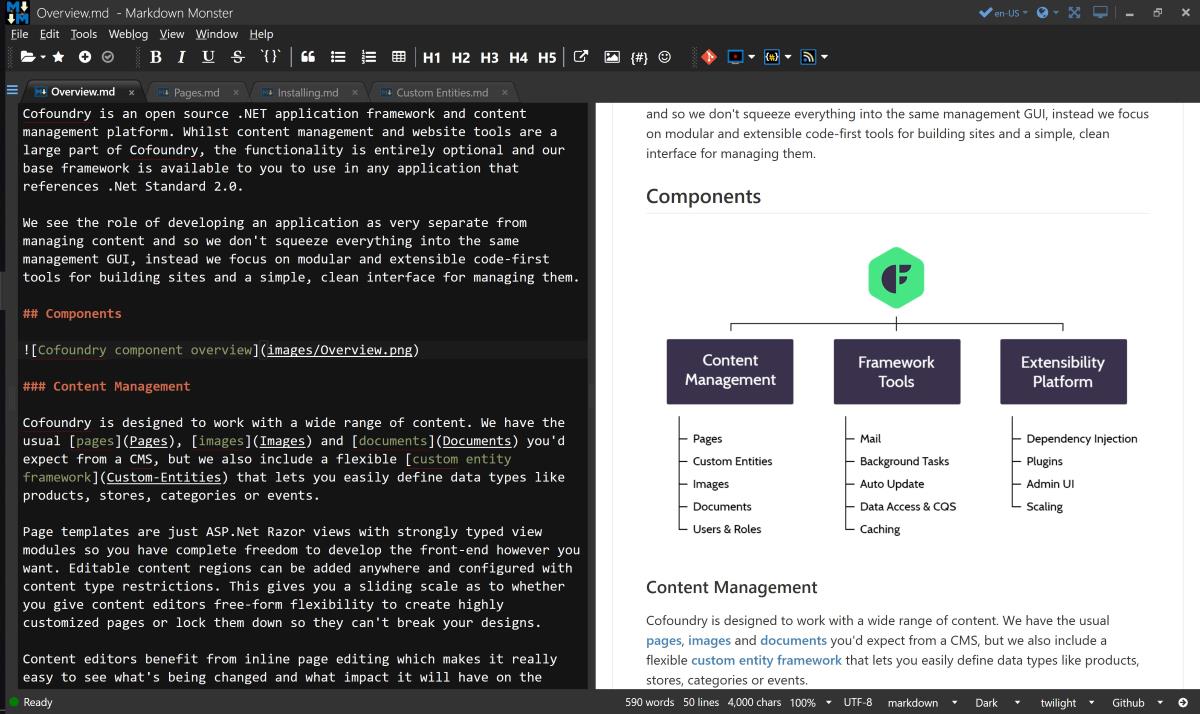
Task: Open the en-US spell check language dropdown
Action: point(1002,13)
